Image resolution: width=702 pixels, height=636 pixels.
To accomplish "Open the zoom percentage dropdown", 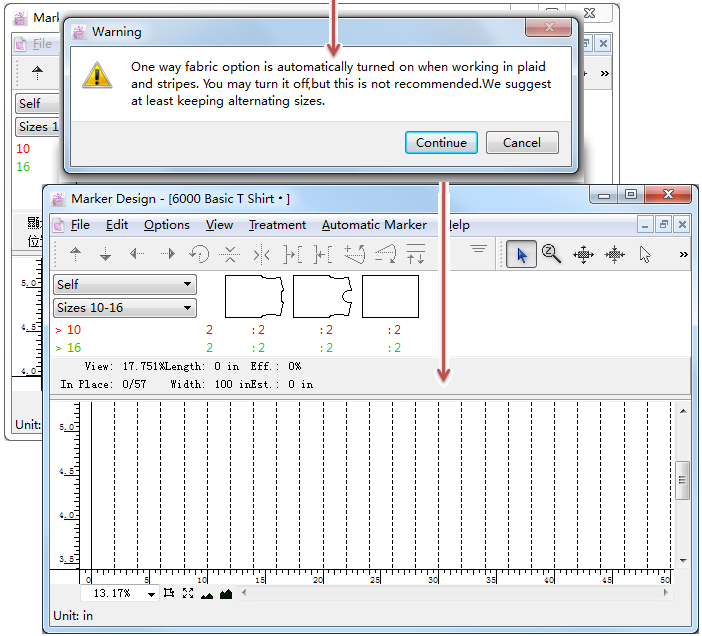I will [x=152, y=594].
